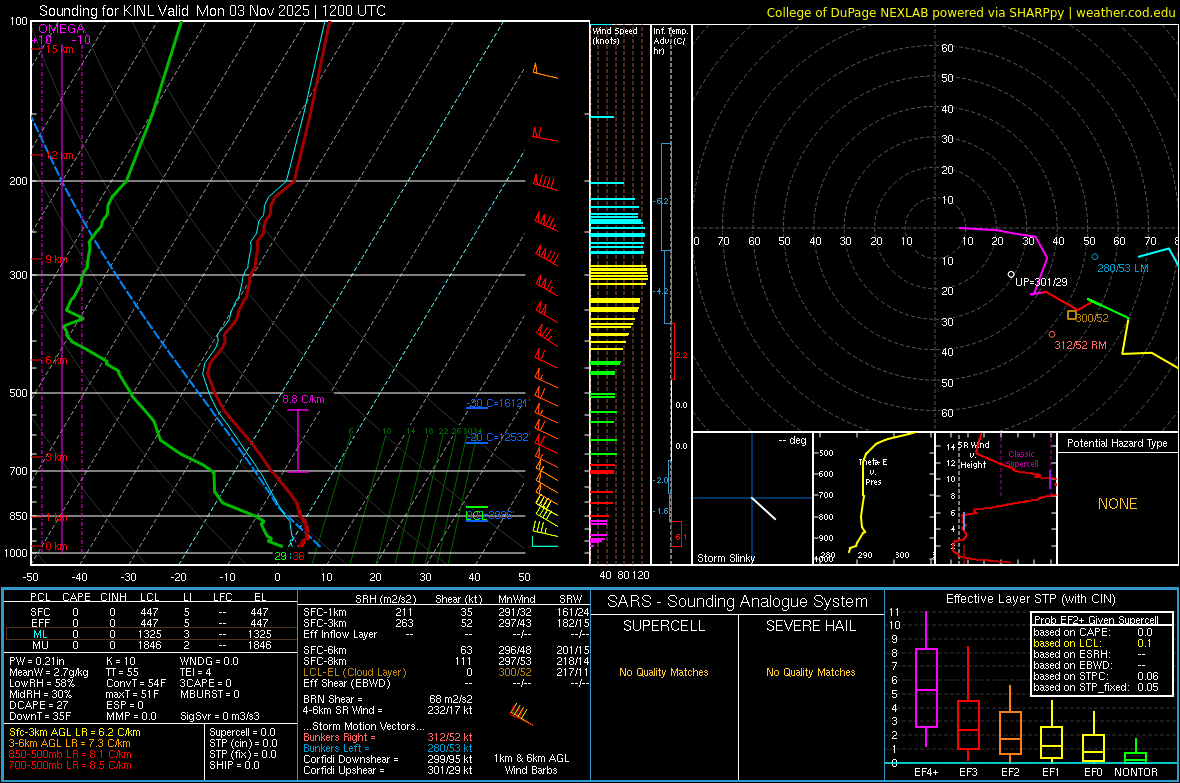Click the "-30 C=16121'" level label

coord(498,403)
